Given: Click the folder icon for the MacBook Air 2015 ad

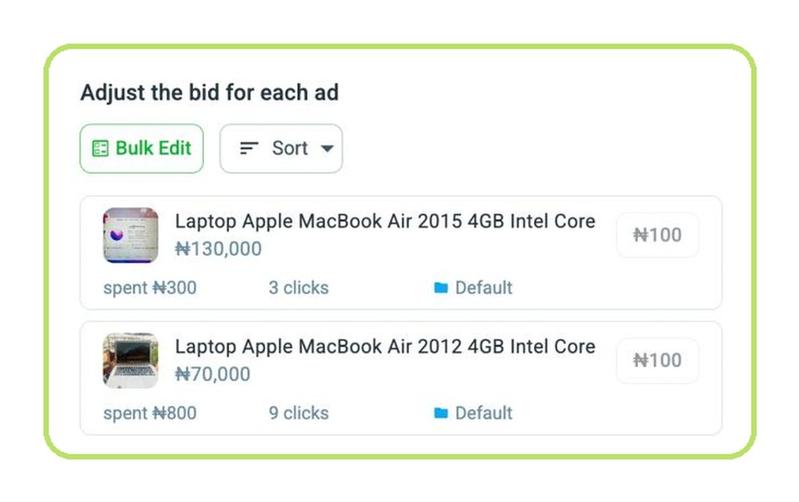Looking at the screenshot, I should coord(441,288).
